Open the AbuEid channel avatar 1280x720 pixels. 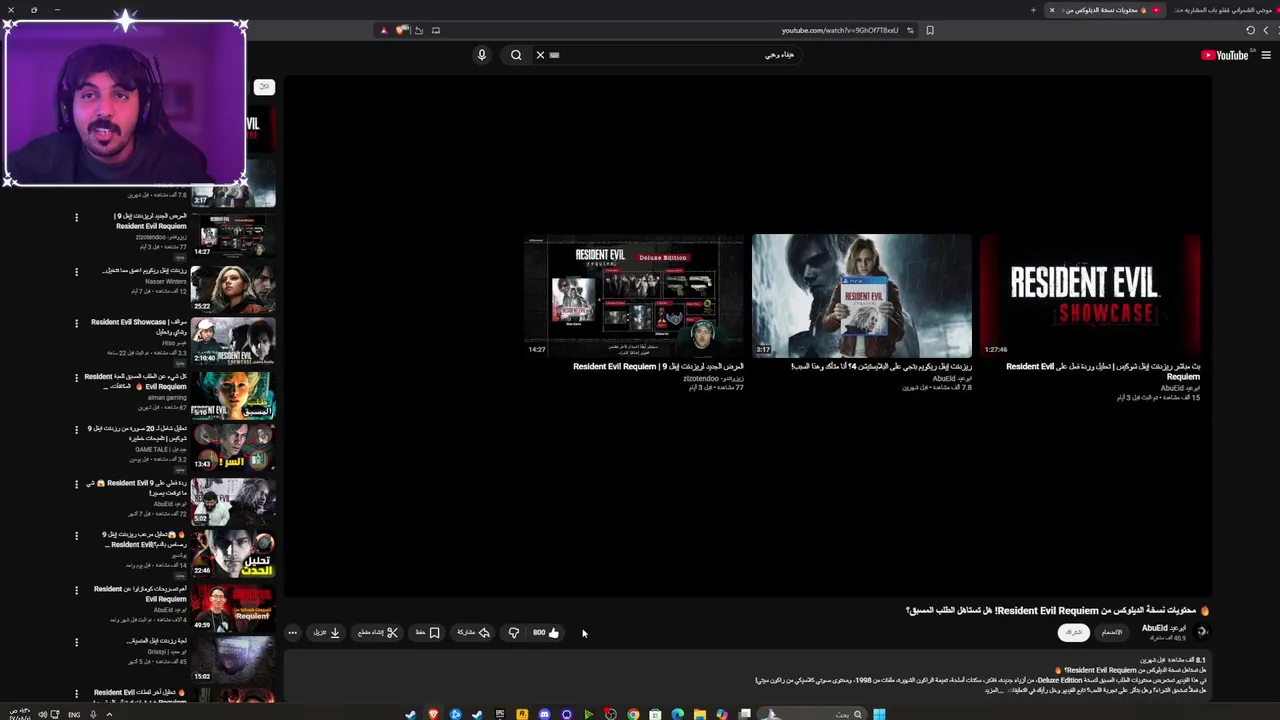[x=1201, y=631]
